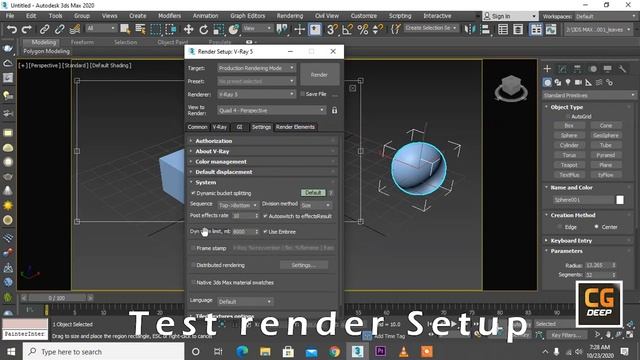Choose the Bind to Space Warp tool

75,29
